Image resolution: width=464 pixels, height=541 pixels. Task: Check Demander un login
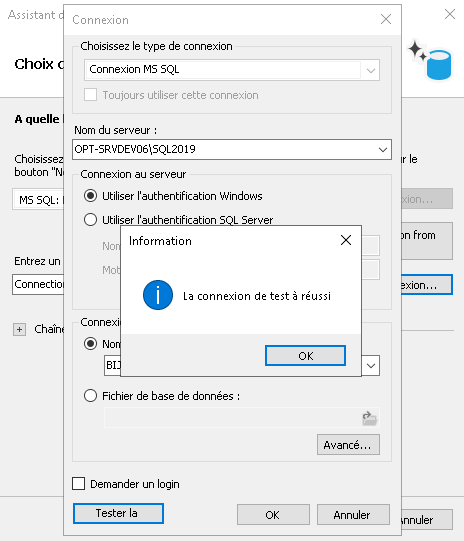[79, 483]
